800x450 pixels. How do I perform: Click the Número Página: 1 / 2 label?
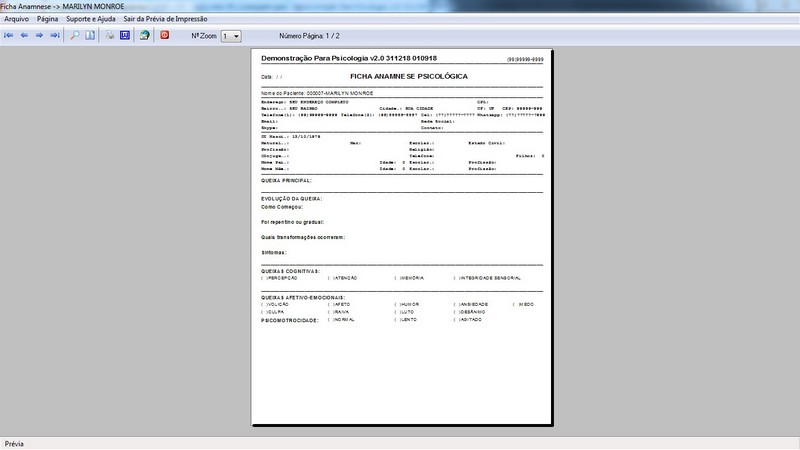click(309, 36)
